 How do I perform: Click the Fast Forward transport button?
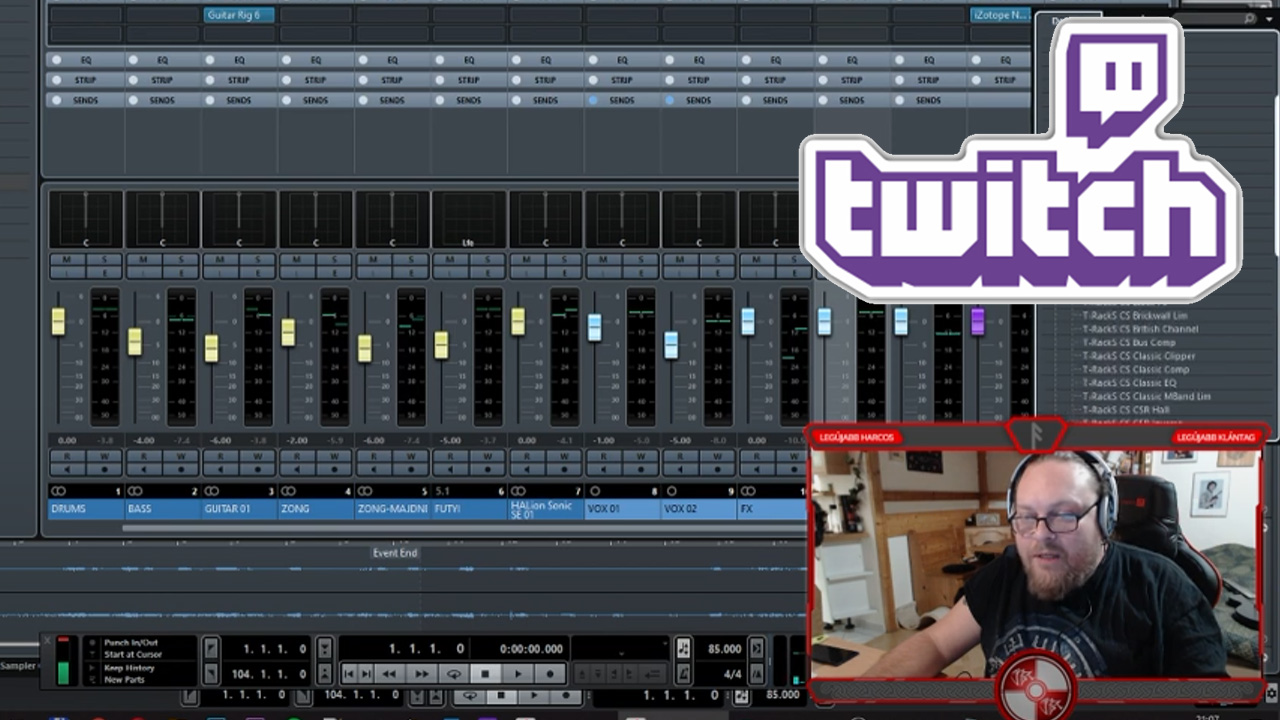point(421,674)
